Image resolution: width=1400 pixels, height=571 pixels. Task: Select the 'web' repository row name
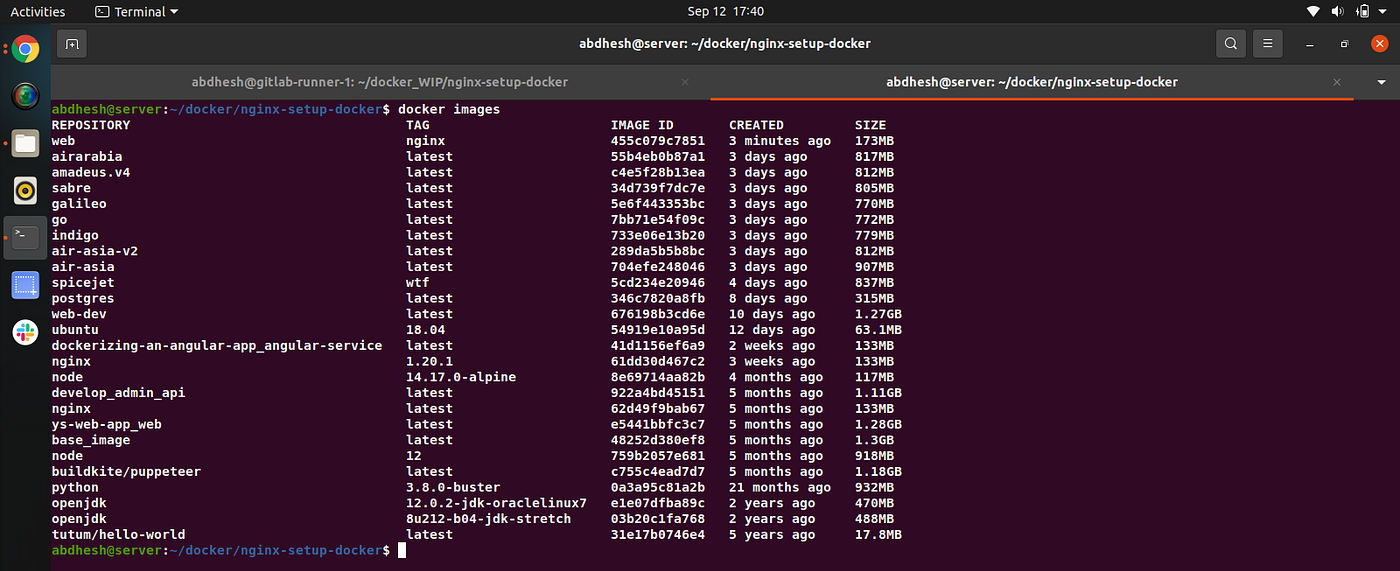coord(63,141)
